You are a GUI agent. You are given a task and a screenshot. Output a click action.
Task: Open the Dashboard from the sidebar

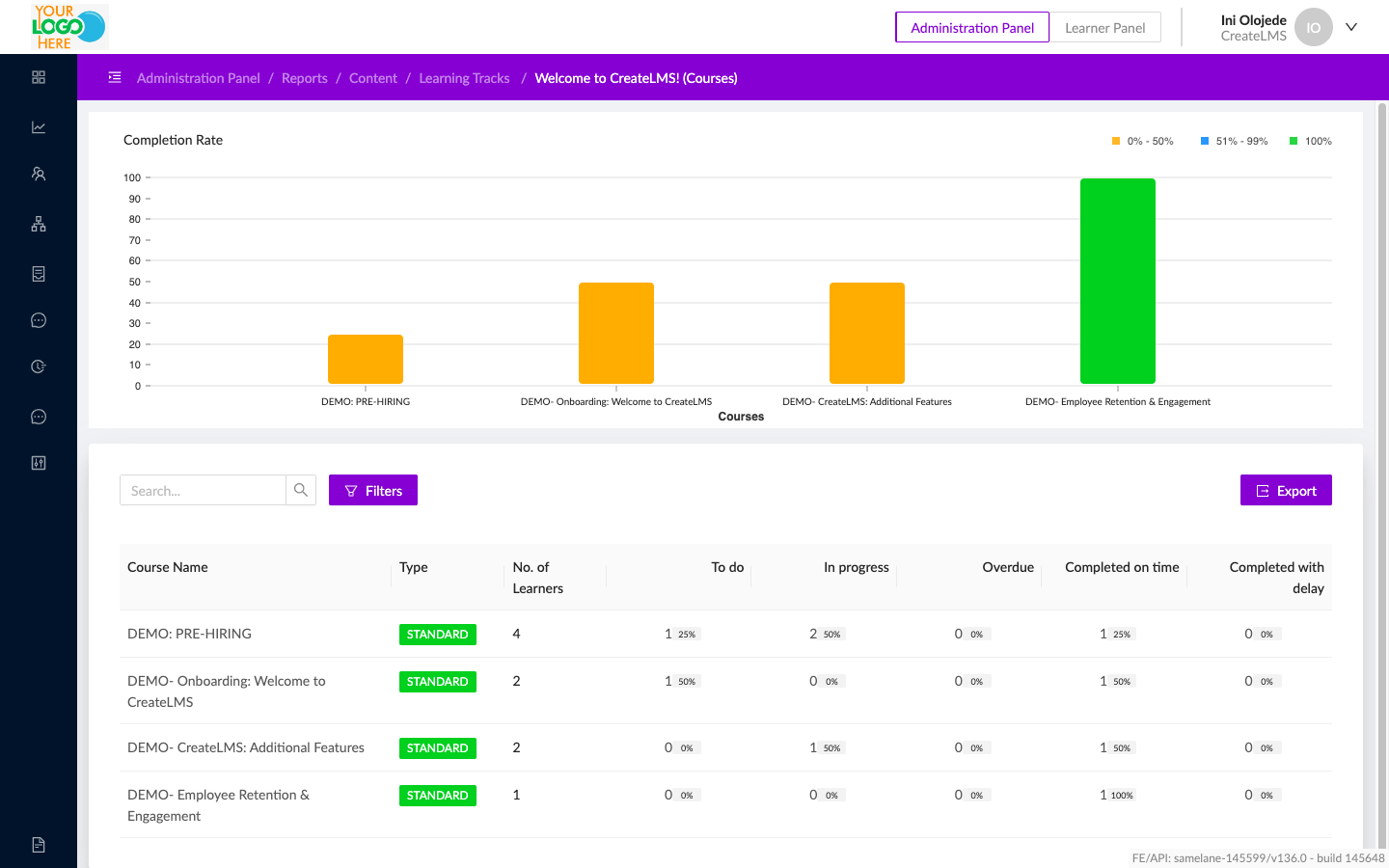tap(39, 76)
